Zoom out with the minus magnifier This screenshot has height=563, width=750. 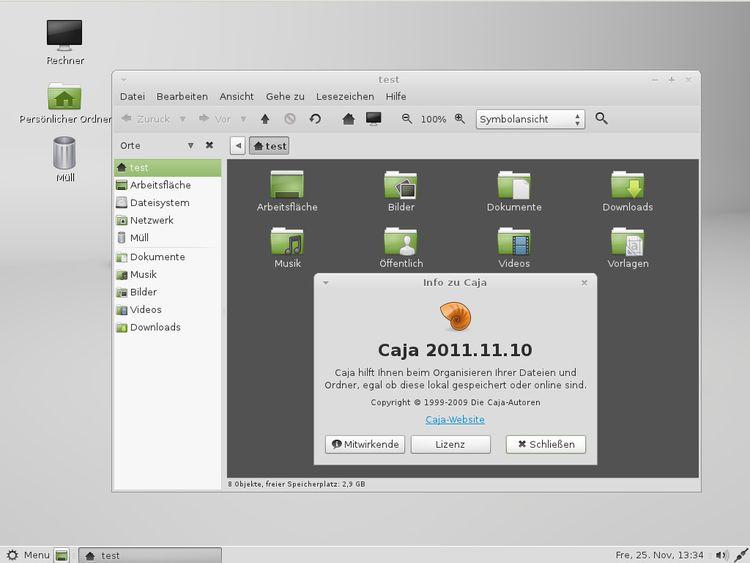tap(407, 119)
